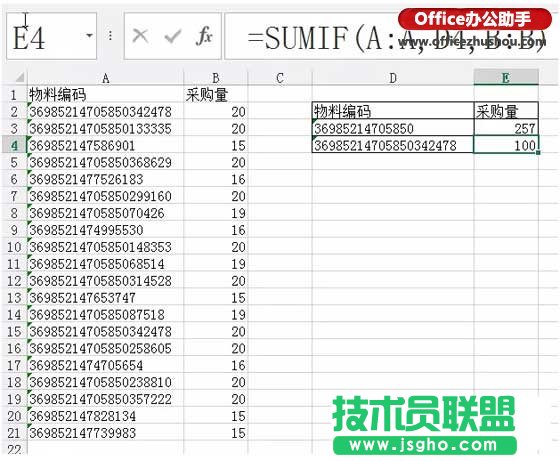Click cell A5 containing 36985214705850368629
The height and width of the screenshot is (461, 560).
[x=105, y=162]
